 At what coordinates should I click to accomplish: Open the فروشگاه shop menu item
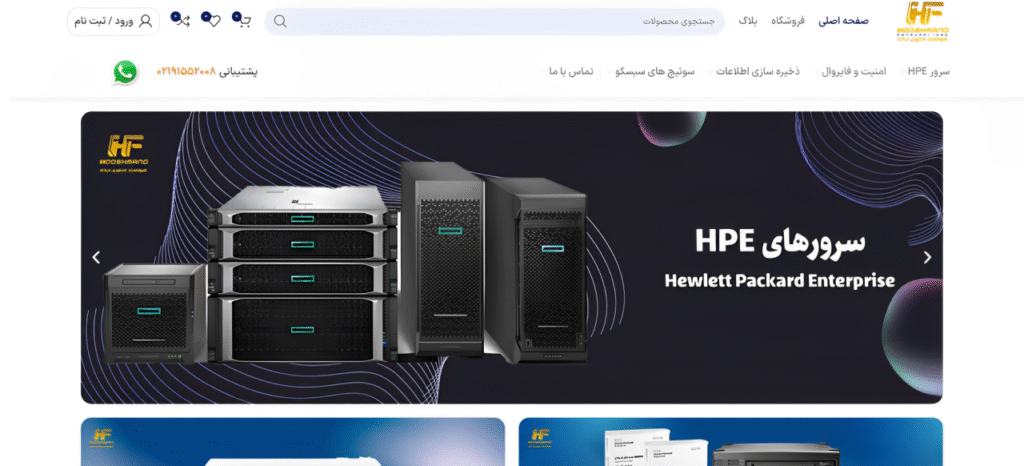tap(788, 21)
